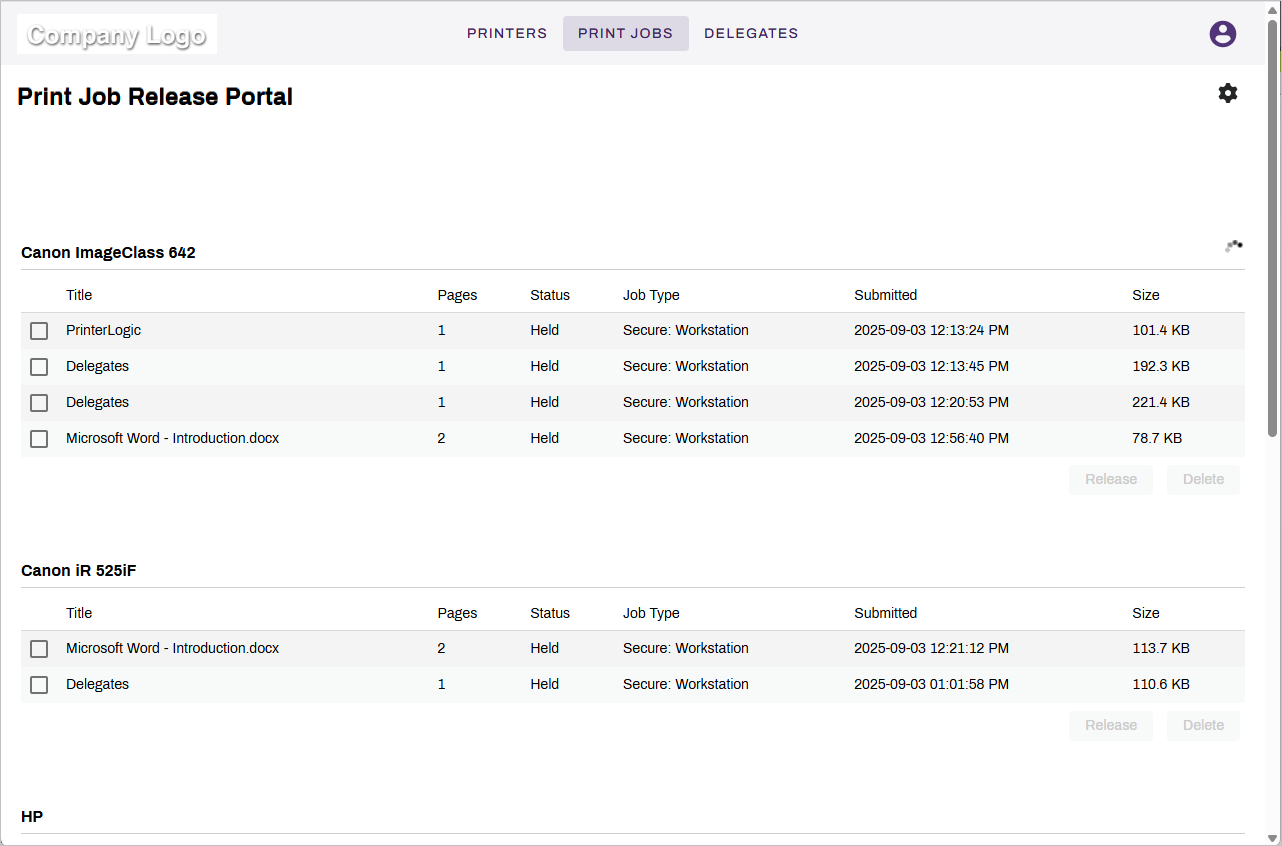The width and height of the screenshot is (1282, 846).
Task: Click timestamp 2025-09-03 12:21:12 PM
Action: [931, 648]
